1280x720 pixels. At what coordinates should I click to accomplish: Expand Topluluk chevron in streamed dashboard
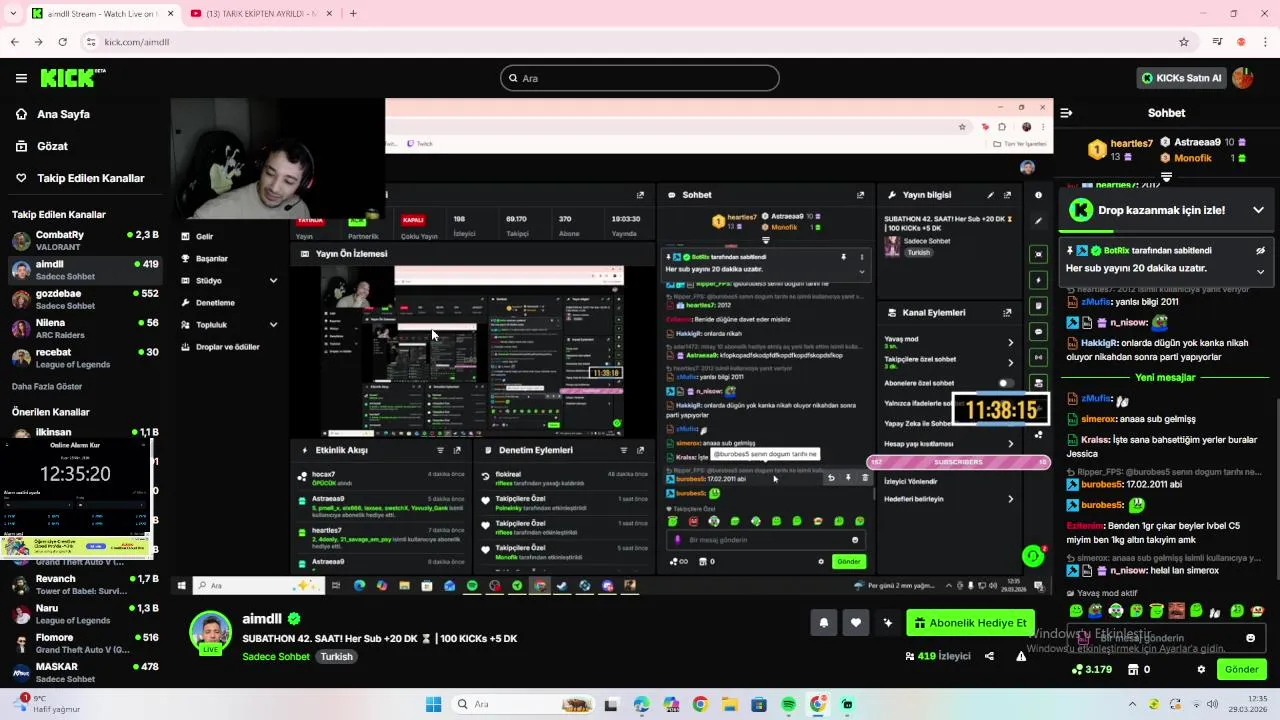(273, 325)
